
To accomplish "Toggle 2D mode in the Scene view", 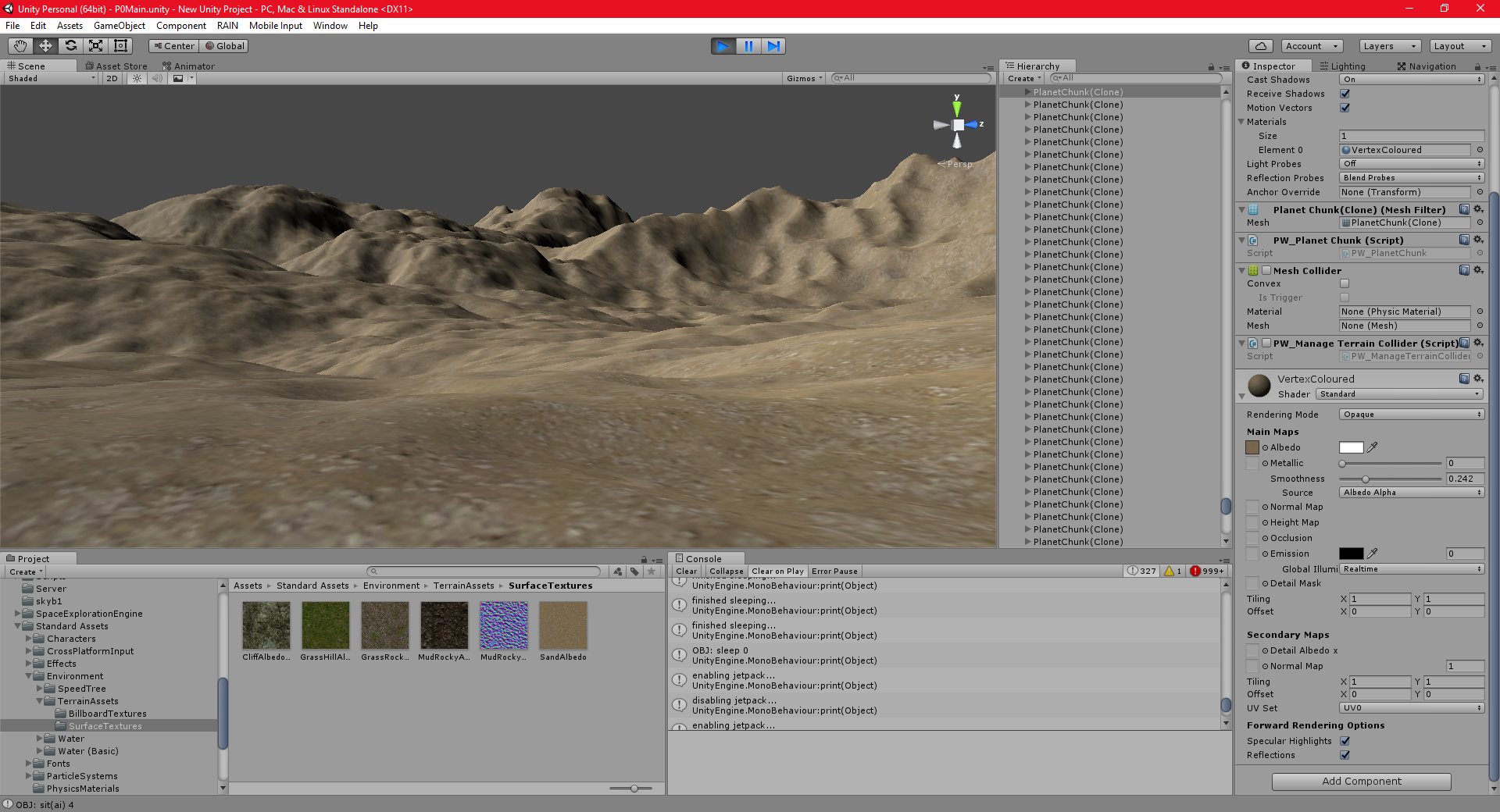I will (x=111, y=78).
